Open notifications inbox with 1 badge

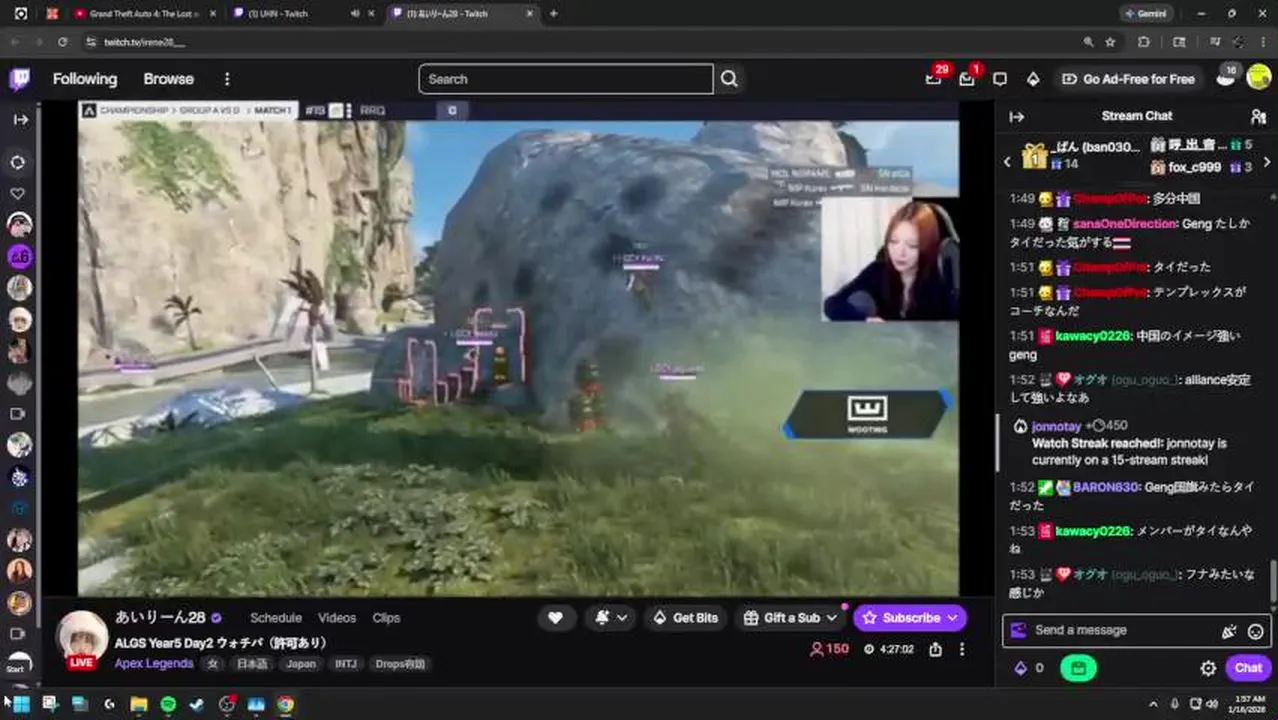click(x=966, y=79)
